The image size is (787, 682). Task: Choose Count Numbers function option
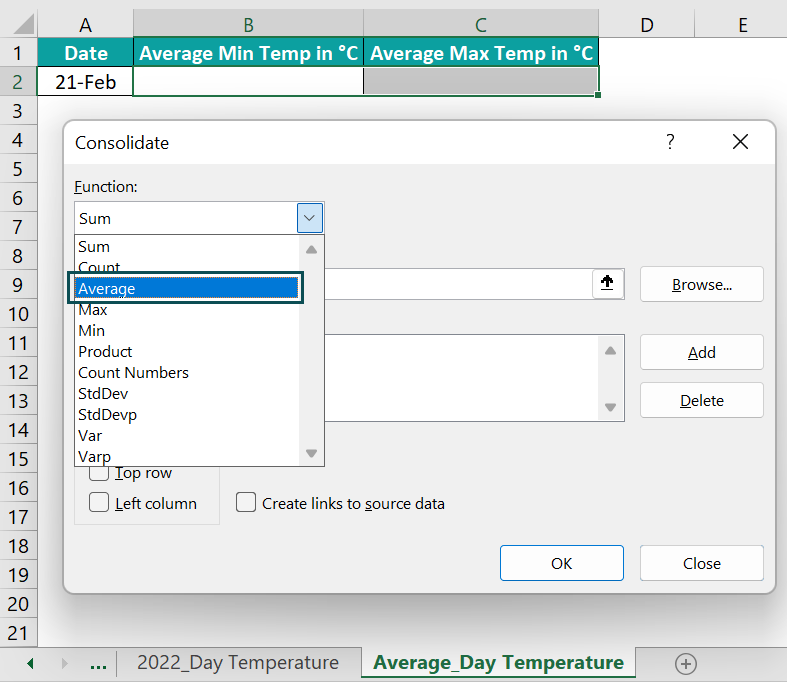[x=187, y=373]
